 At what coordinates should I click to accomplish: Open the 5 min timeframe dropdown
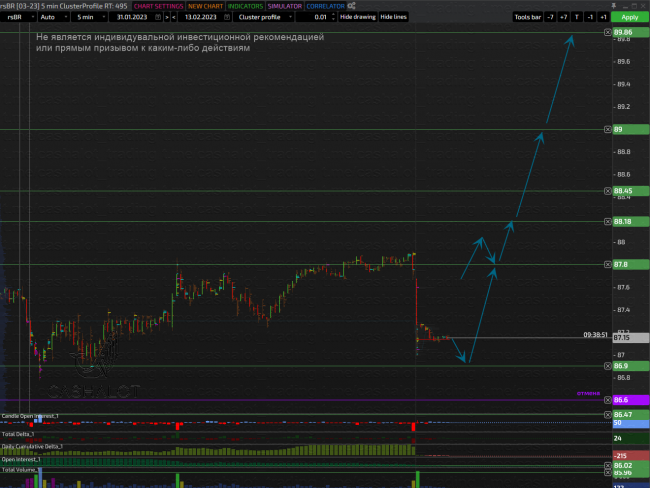click(x=100, y=17)
